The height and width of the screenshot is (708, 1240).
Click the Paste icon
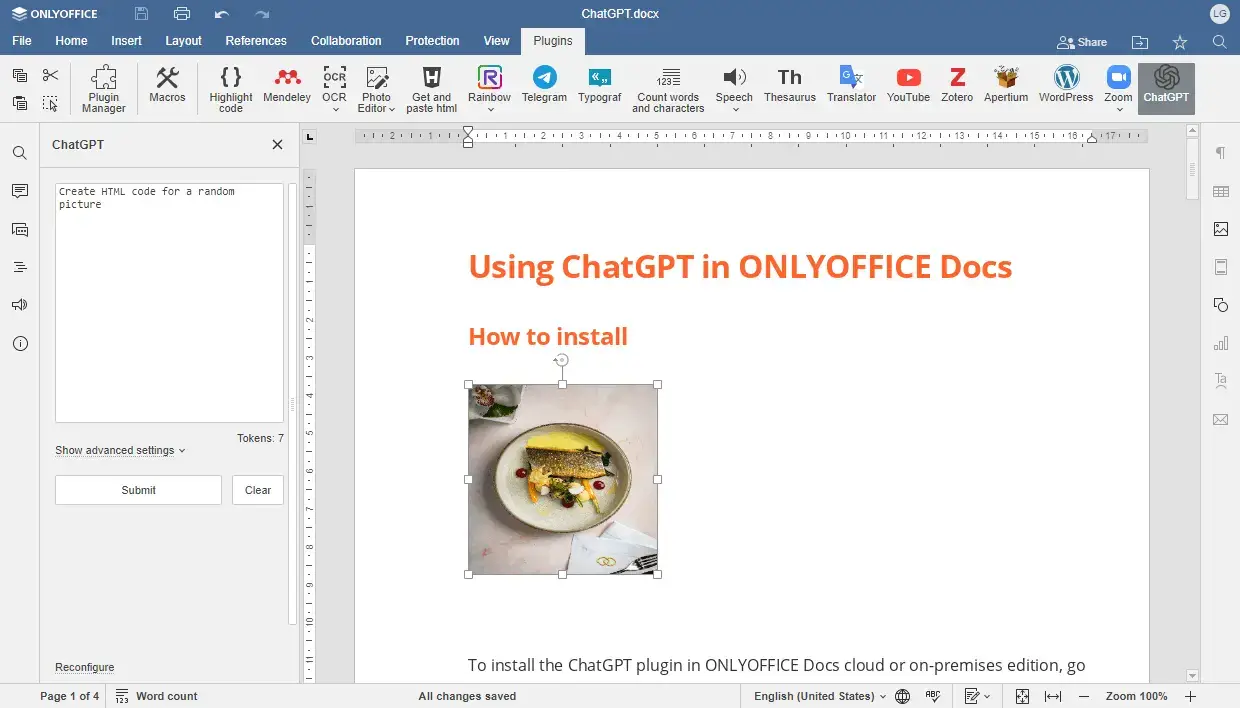20,103
